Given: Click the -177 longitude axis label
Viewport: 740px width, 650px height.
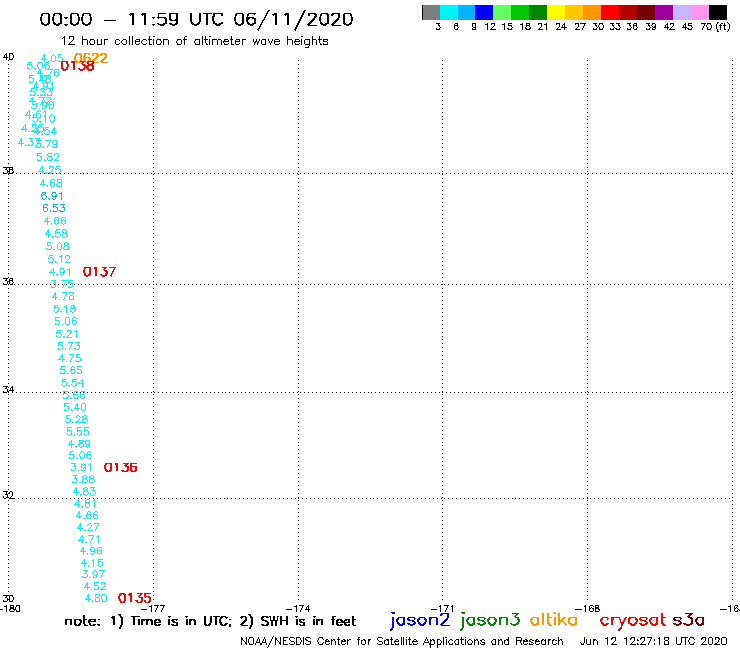Looking at the screenshot, I should tap(153, 609).
